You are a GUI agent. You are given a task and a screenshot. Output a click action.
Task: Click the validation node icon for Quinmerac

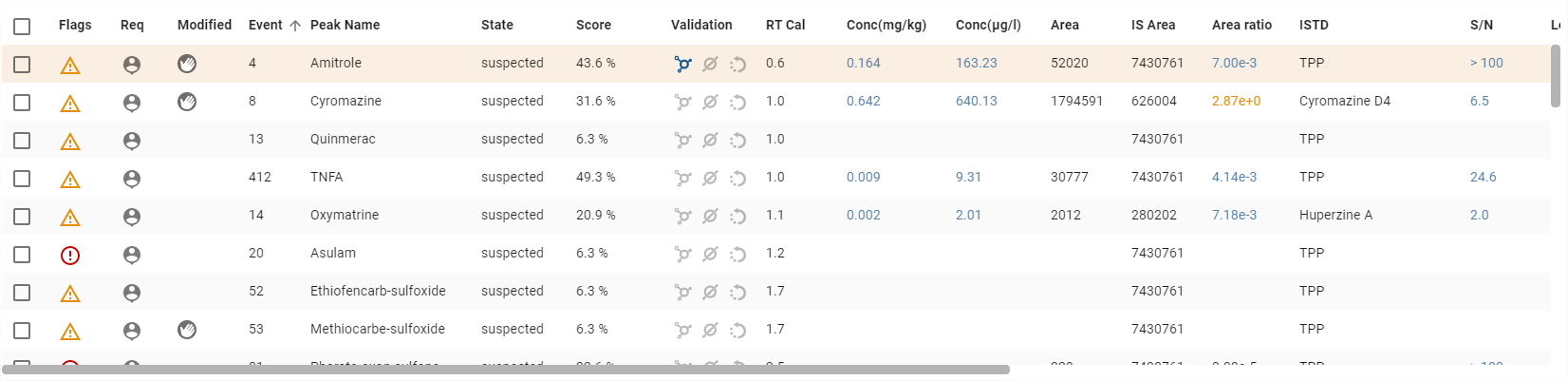click(682, 140)
